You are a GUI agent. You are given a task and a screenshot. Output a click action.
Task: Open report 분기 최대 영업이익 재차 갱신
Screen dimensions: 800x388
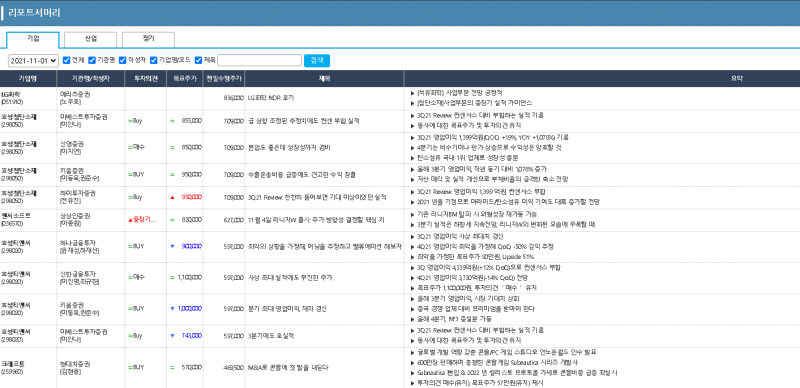click(x=287, y=308)
